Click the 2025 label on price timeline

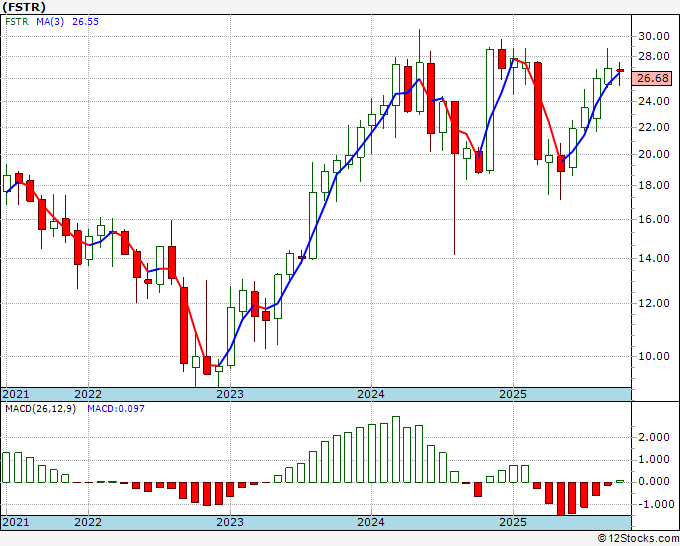pos(513,394)
